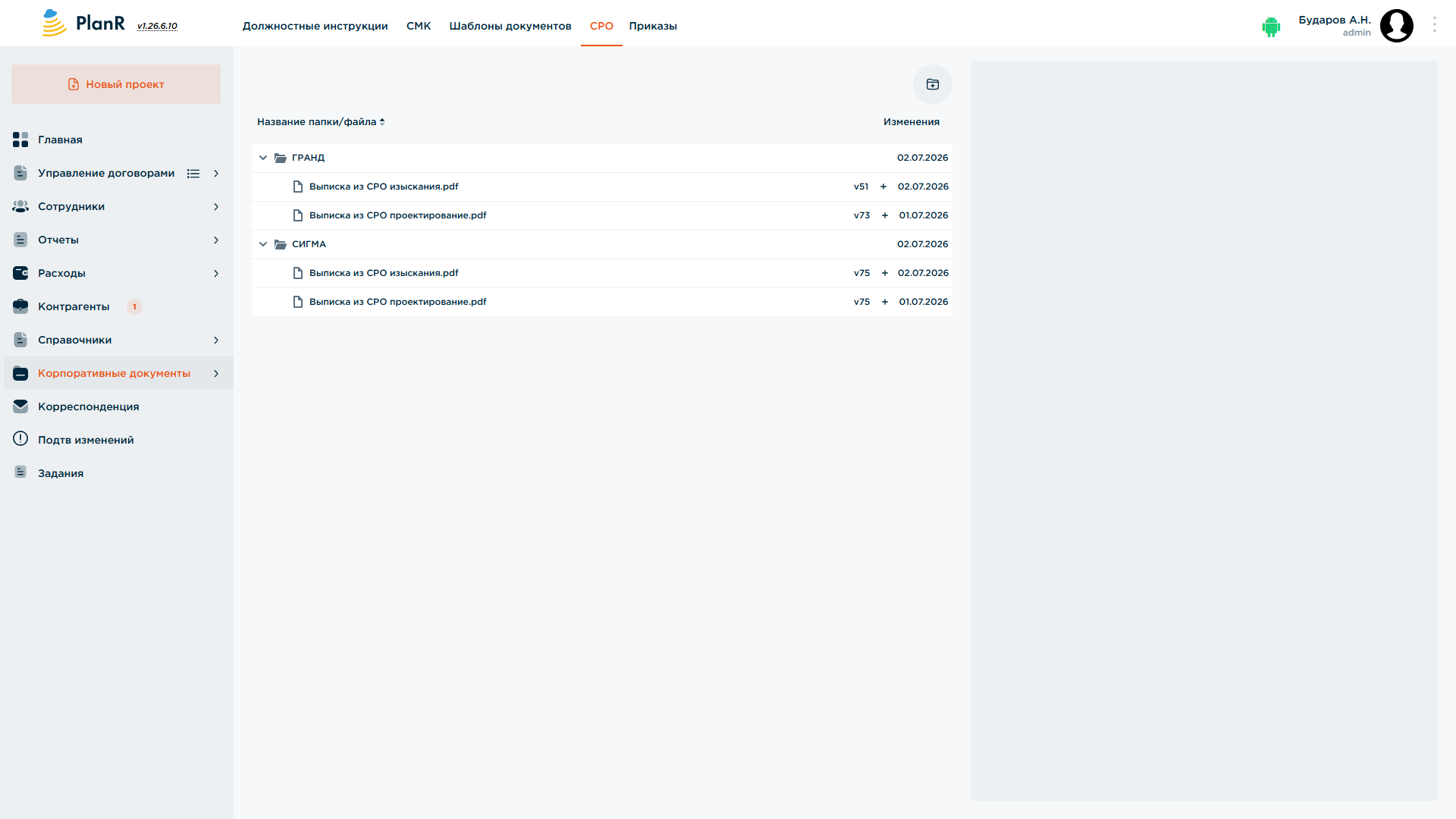Expand the Справочники submenu arrow
1456x819 pixels.
click(216, 340)
